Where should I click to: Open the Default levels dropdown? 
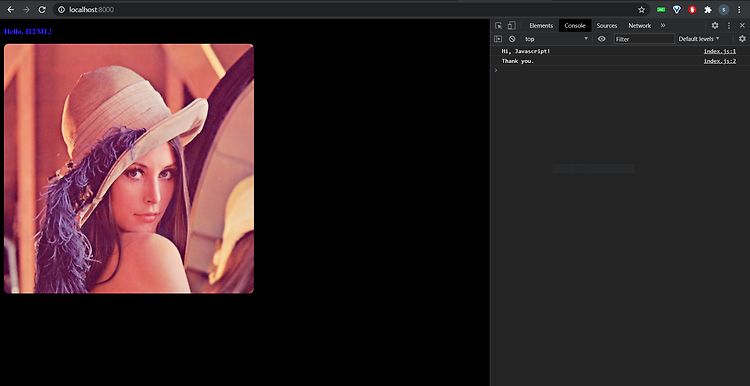(x=699, y=39)
